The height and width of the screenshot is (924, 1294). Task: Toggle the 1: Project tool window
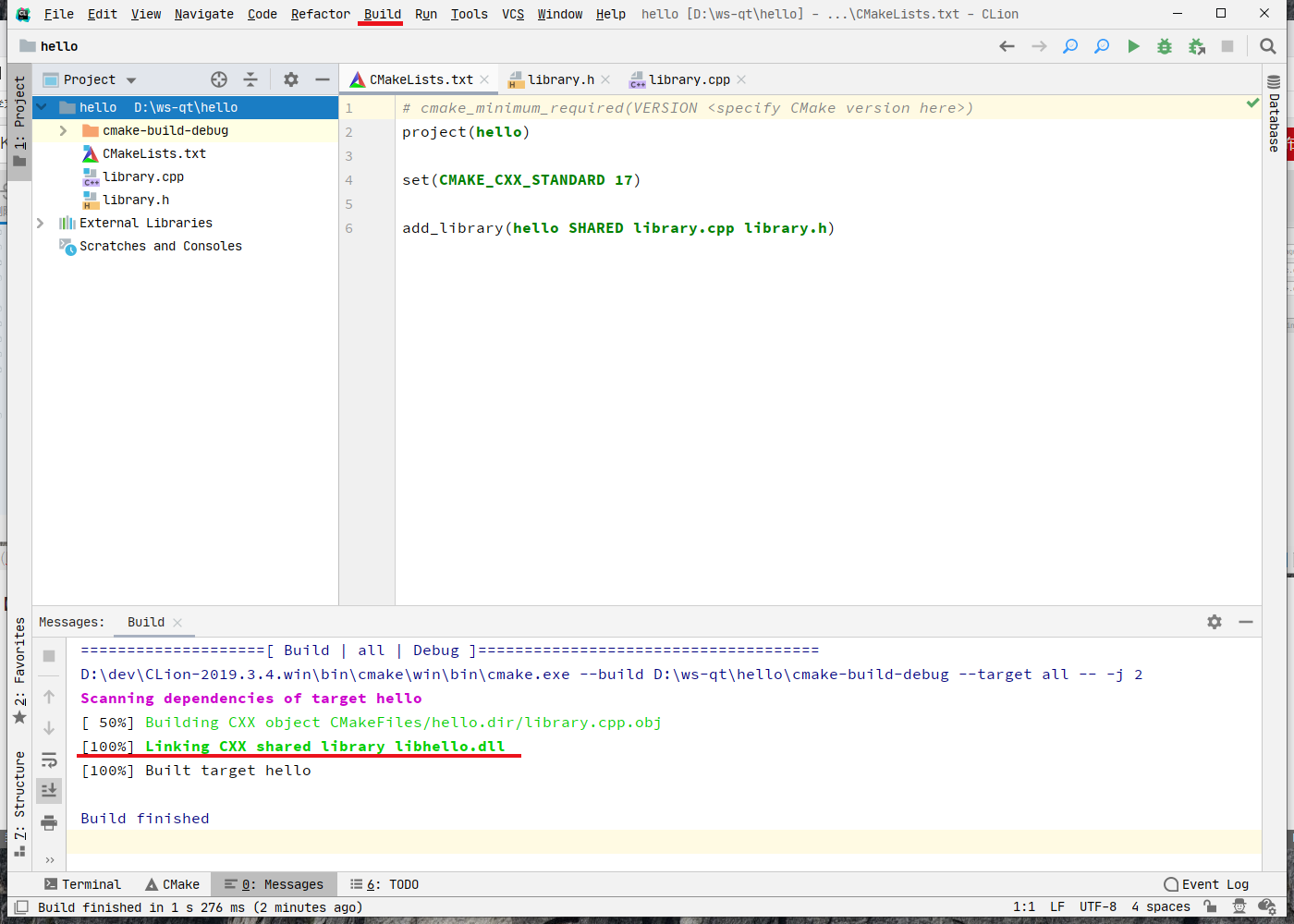click(19, 122)
